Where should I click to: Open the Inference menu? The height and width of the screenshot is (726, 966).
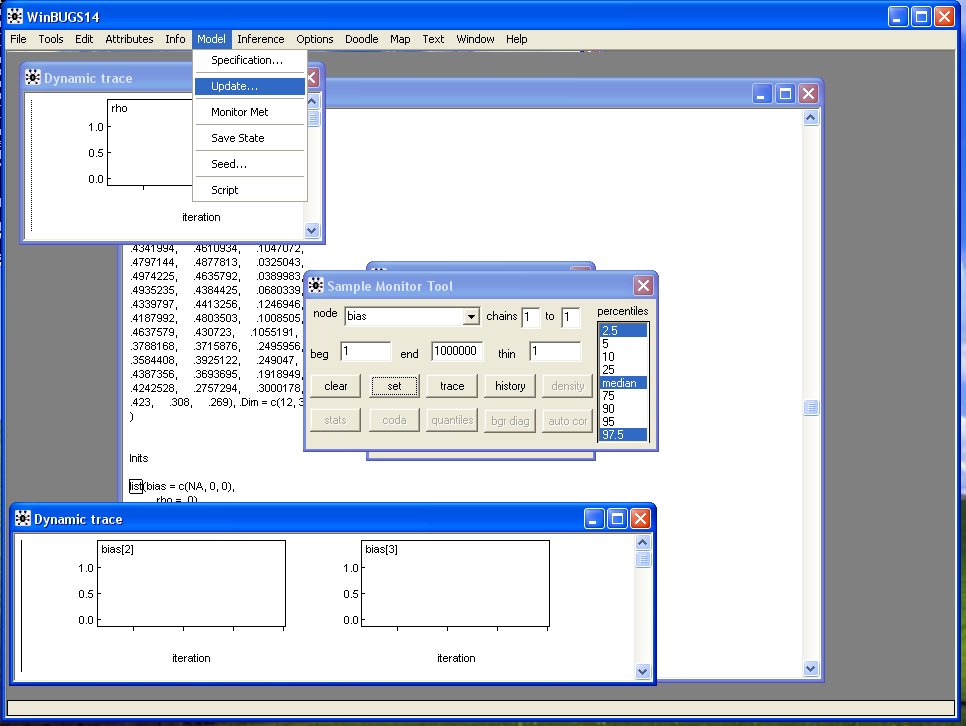click(x=260, y=39)
